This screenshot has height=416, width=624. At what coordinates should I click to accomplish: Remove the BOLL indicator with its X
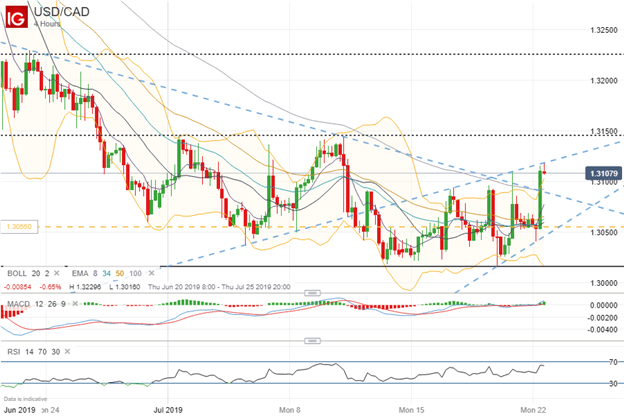click(x=57, y=273)
